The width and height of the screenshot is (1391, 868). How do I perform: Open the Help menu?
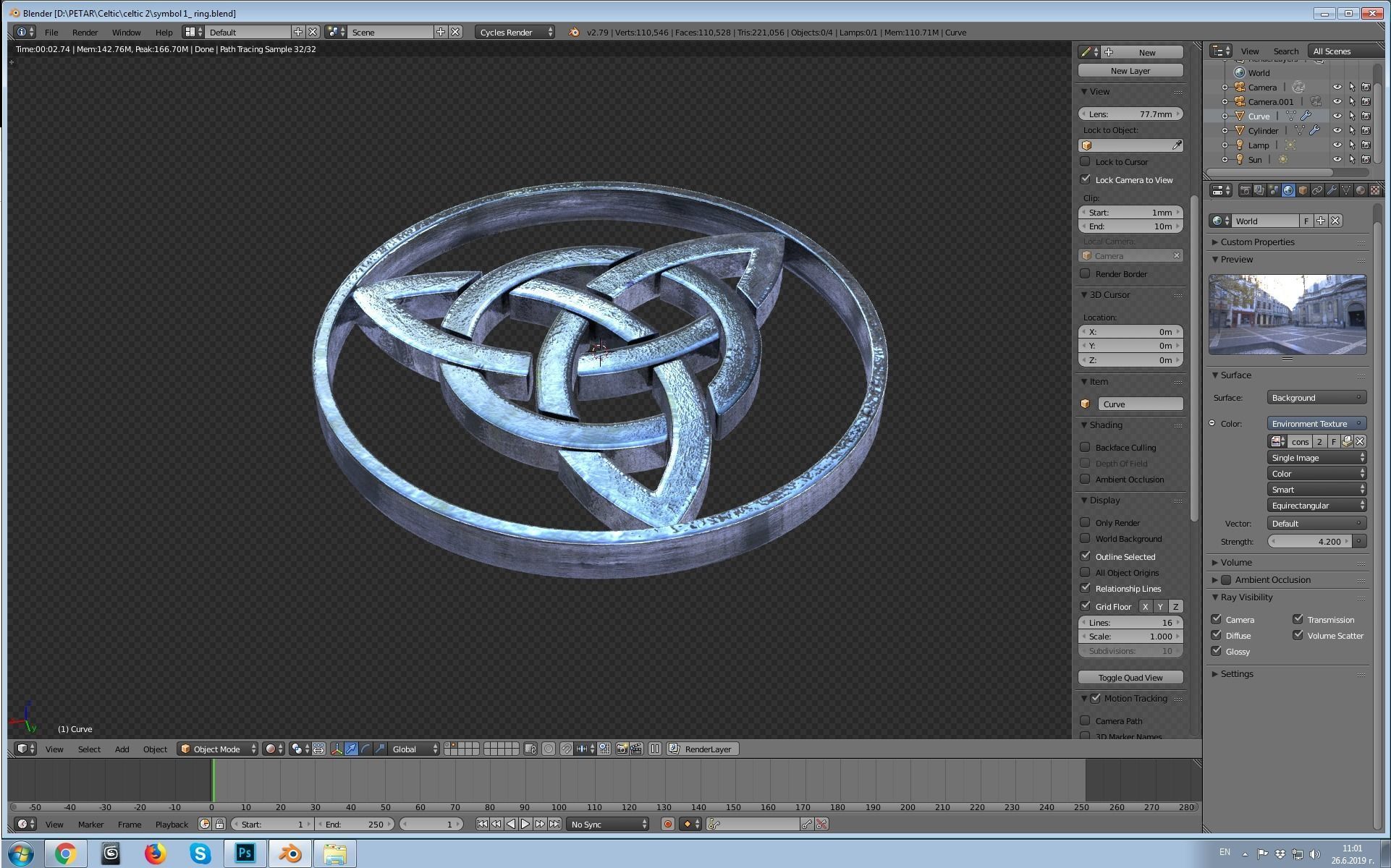[164, 32]
